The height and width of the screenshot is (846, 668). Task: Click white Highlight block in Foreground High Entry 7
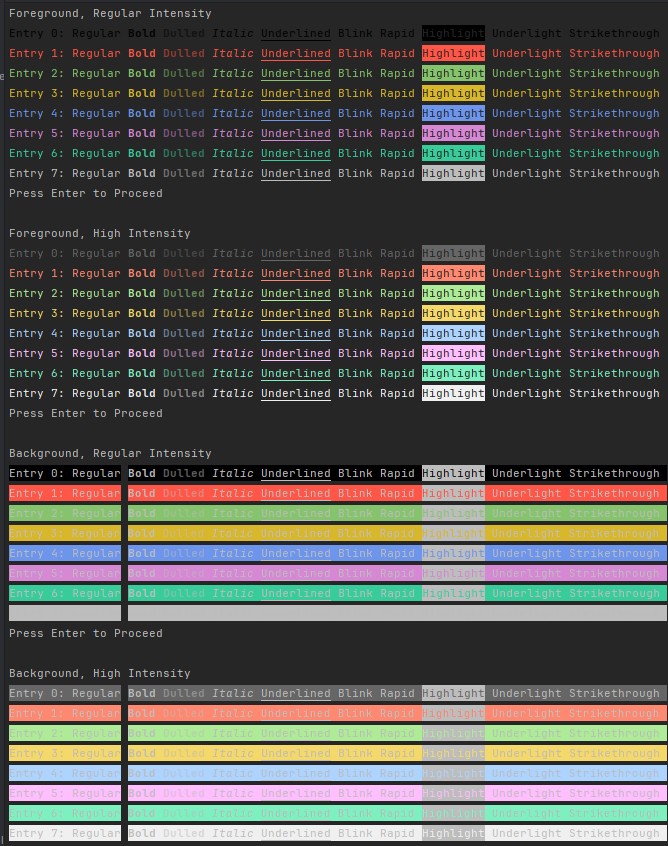(453, 394)
